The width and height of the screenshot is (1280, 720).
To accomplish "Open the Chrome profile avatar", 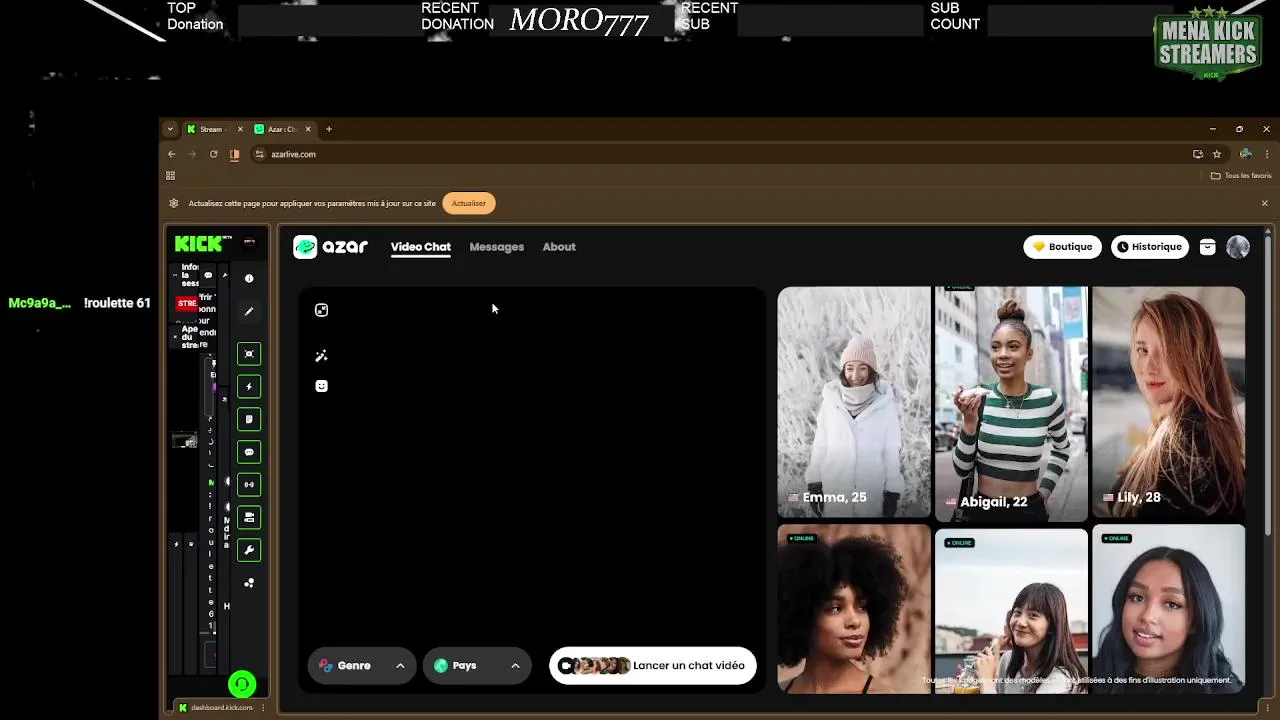I will (x=1245, y=154).
